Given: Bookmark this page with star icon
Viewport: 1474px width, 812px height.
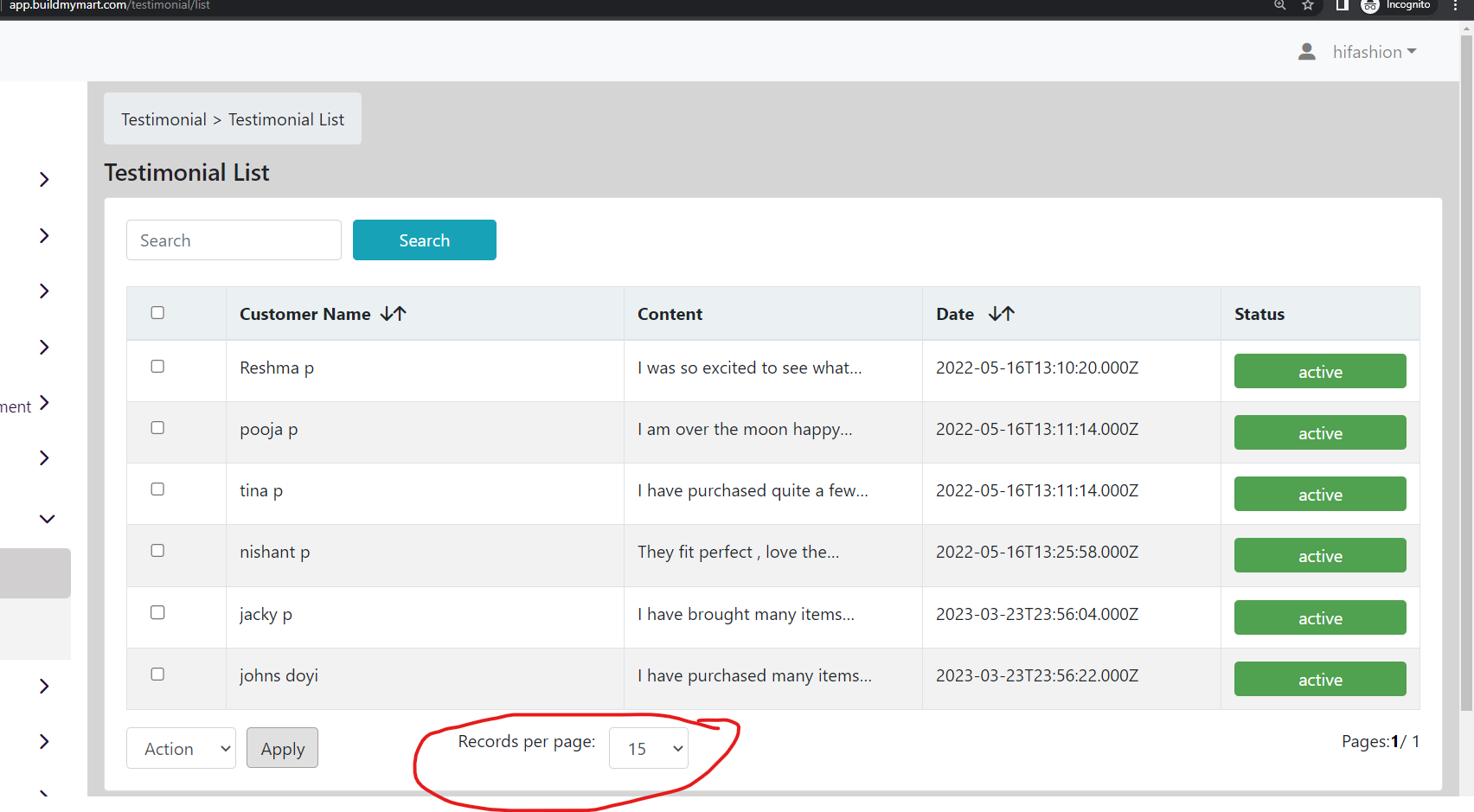Looking at the screenshot, I should 1308,5.
